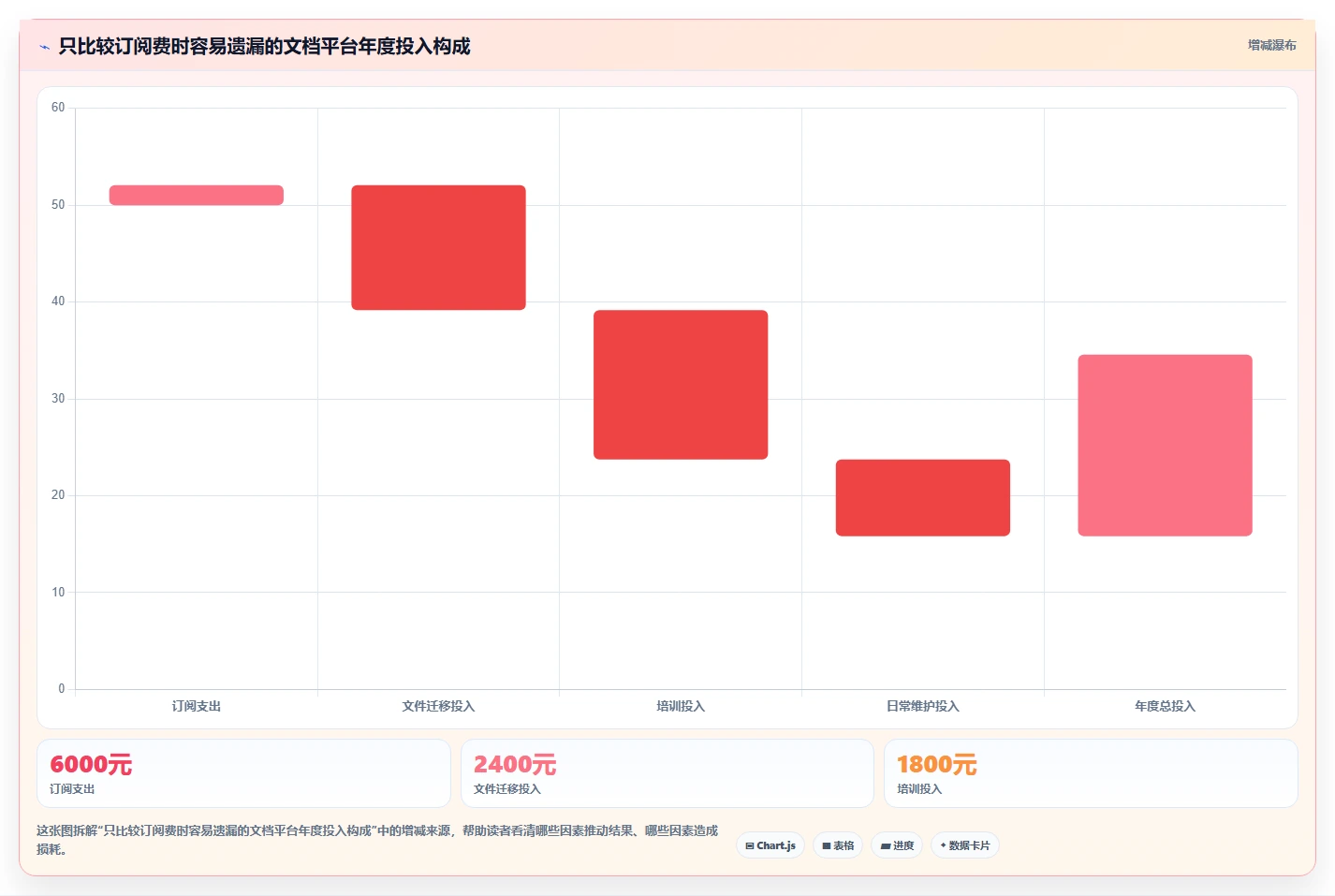Screen dimensions: 1335x896
Task: Click the chart title 只比较订阅费时容易遗漏的文档平台年度投入构成
Action: pyautogui.click(x=264, y=46)
